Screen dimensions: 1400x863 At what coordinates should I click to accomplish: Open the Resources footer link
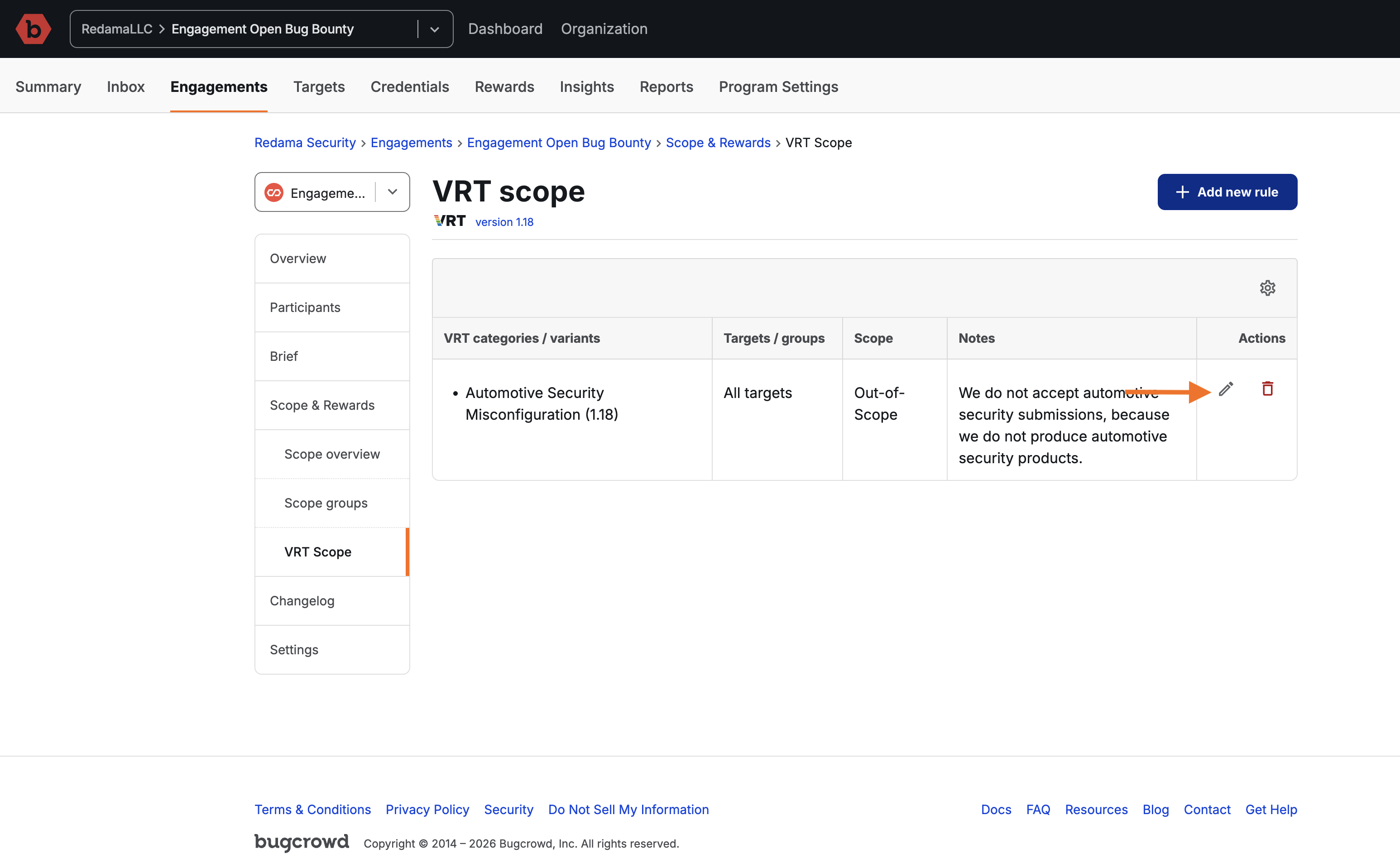click(1096, 810)
